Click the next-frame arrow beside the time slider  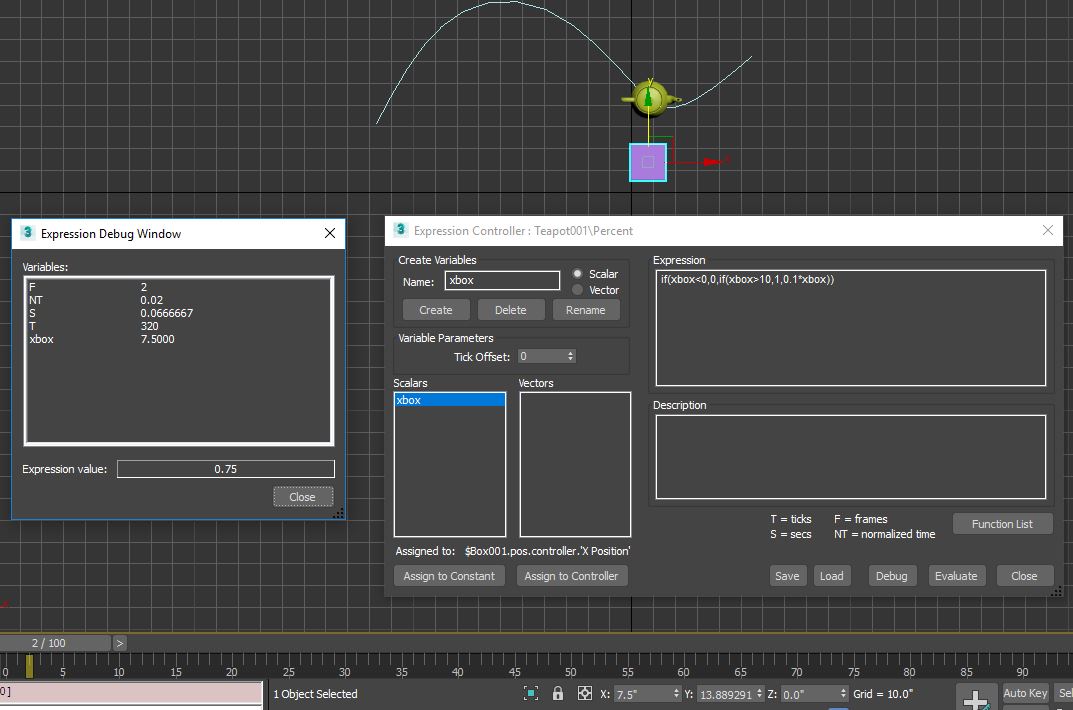[x=119, y=643]
